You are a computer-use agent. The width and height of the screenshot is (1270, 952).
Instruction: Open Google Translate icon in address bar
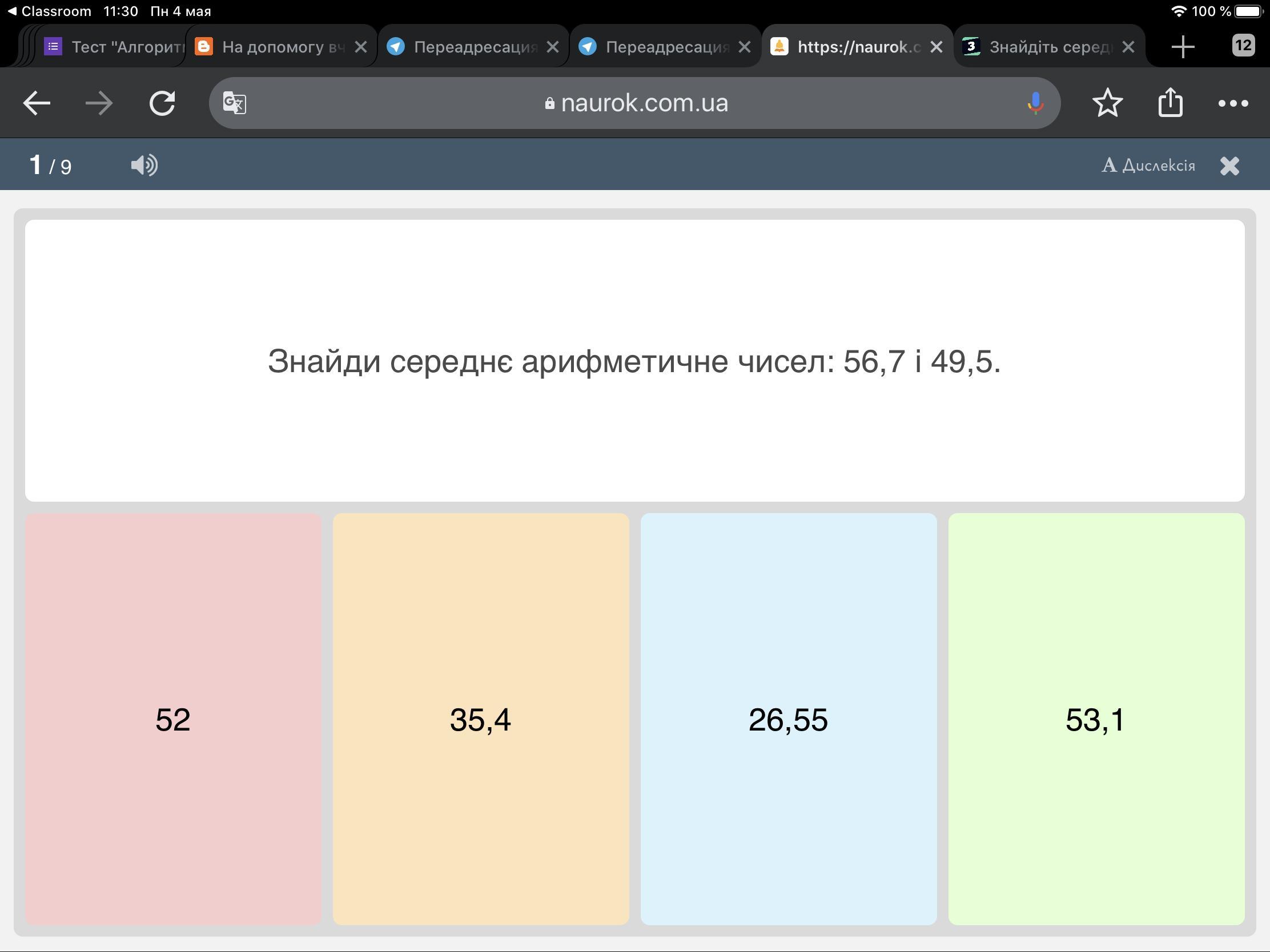pos(234,103)
